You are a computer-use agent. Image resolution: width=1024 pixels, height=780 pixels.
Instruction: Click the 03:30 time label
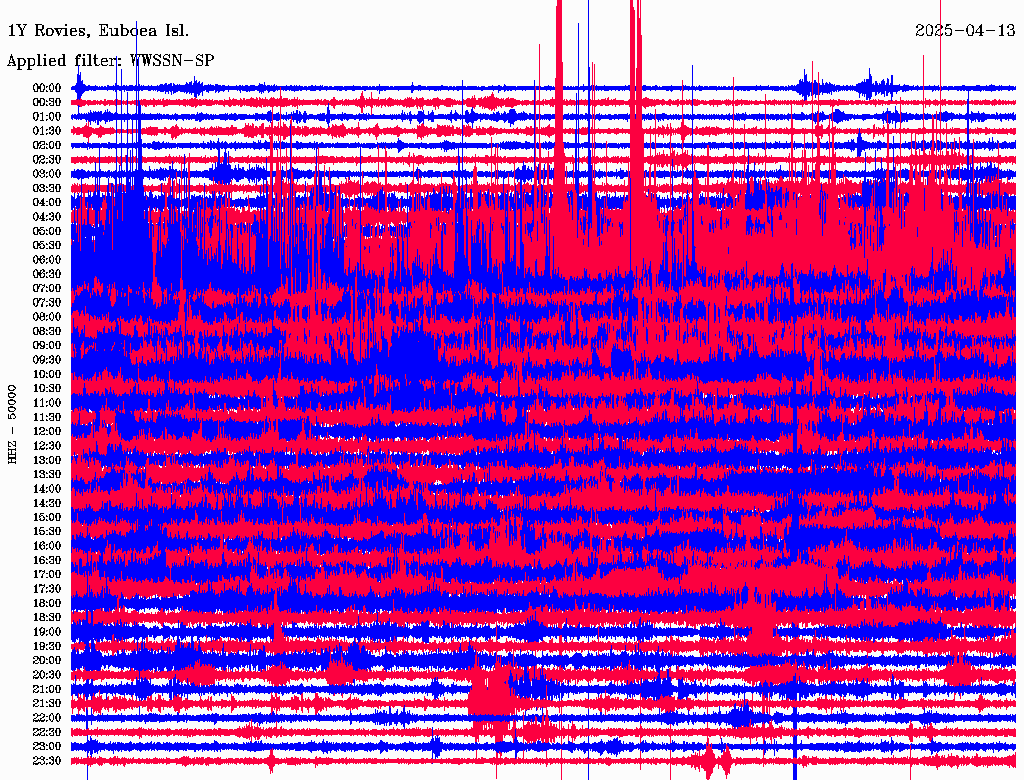click(x=47, y=188)
